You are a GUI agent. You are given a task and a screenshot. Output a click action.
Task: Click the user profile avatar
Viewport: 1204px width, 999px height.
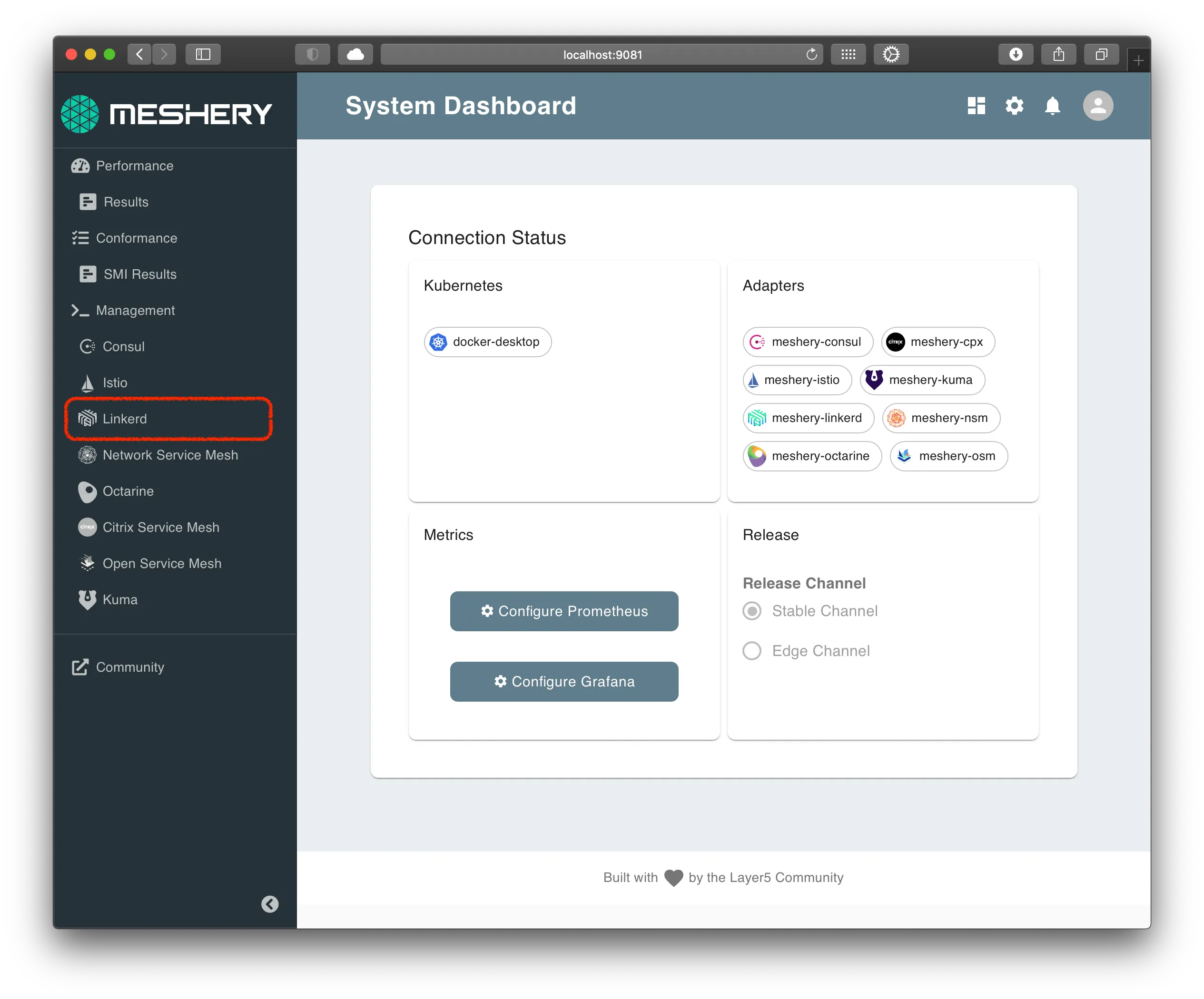pyautogui.click(x=1097, y=106)
